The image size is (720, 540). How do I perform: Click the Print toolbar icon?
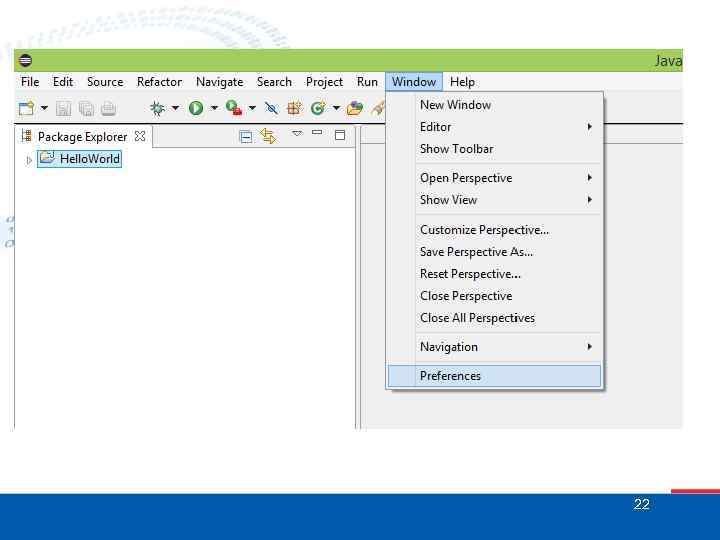(108, 109)
